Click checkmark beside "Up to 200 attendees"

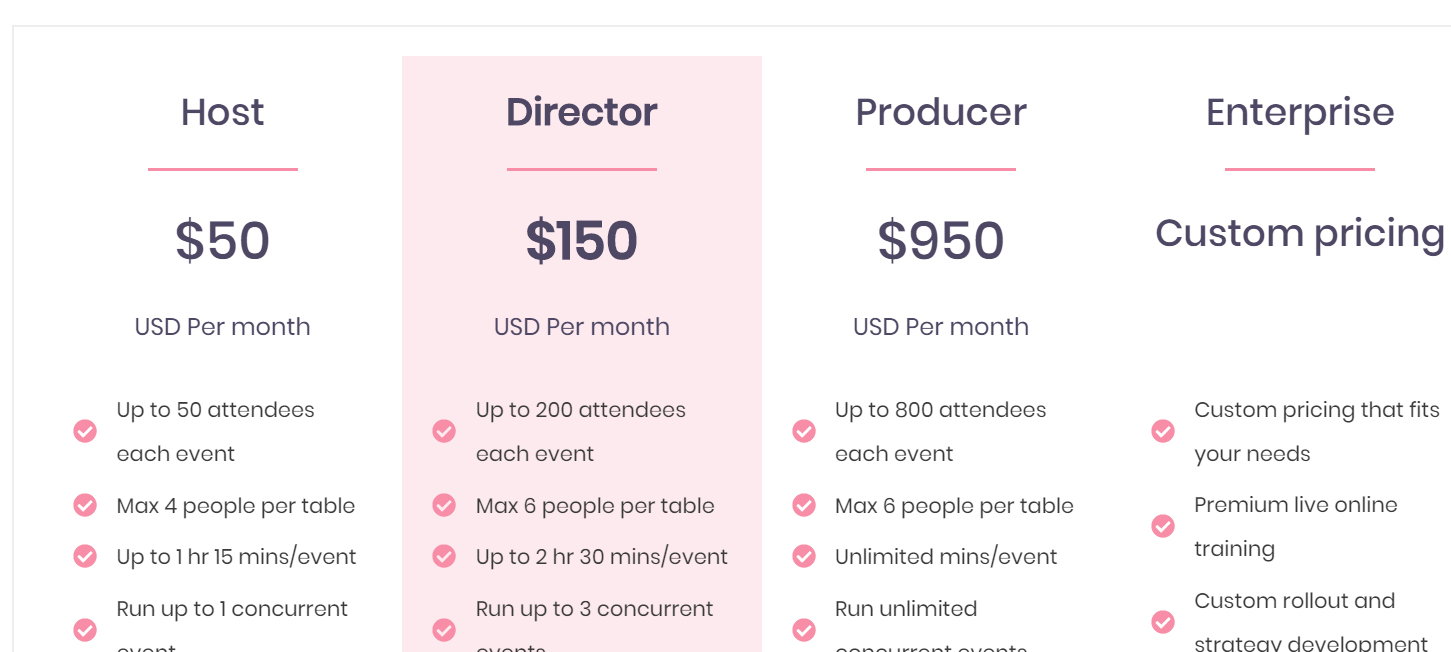coord(444,431)
